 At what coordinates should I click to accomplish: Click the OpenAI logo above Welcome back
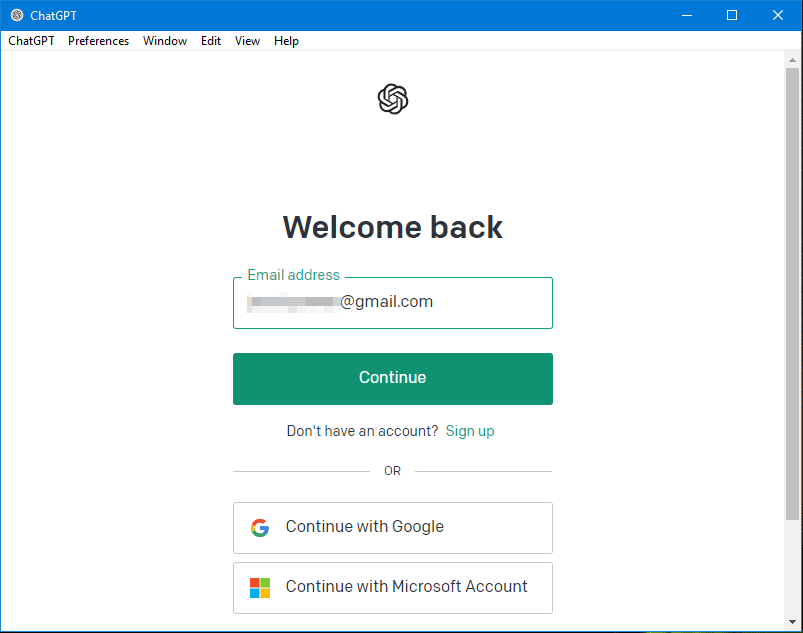[392, 99]
